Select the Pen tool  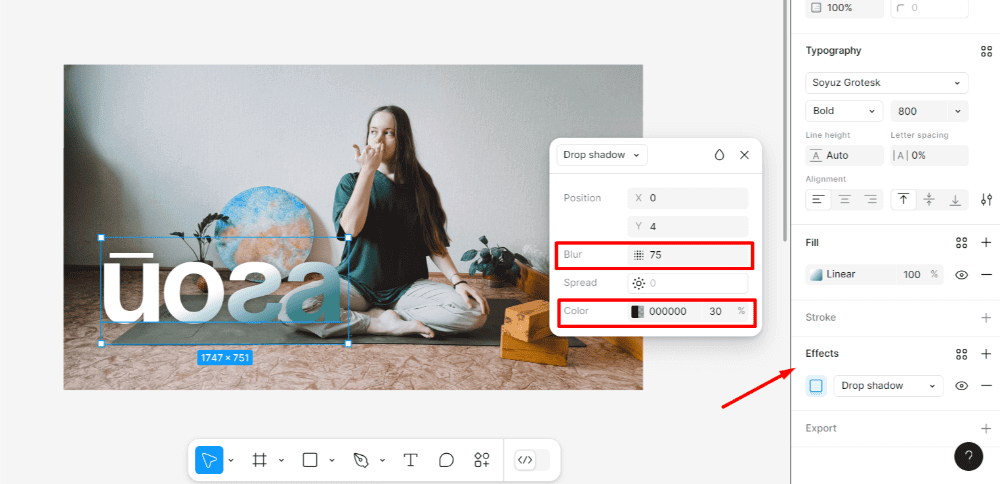[x=361, y=460]
